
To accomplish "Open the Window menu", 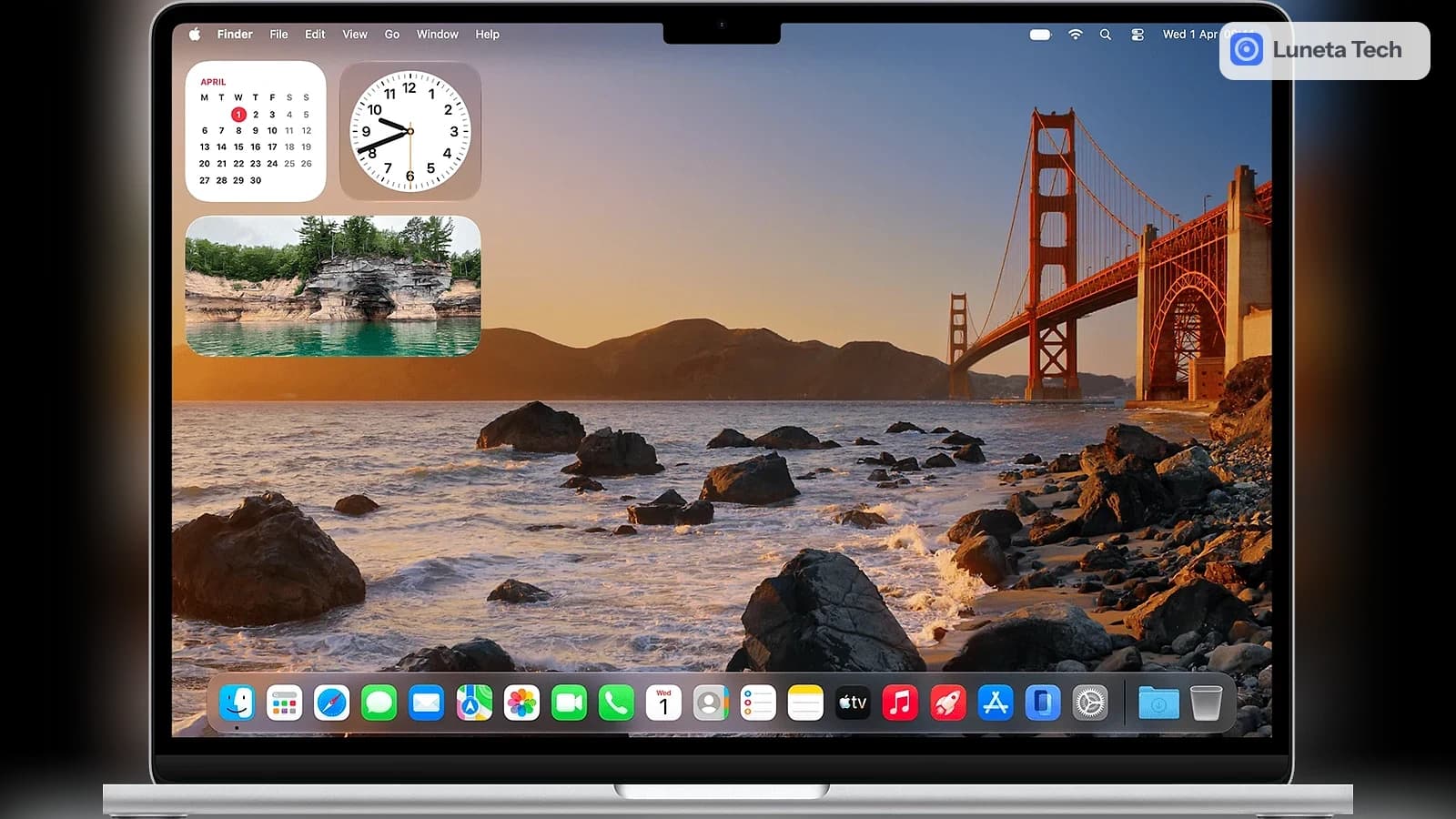I will [438, 35].
